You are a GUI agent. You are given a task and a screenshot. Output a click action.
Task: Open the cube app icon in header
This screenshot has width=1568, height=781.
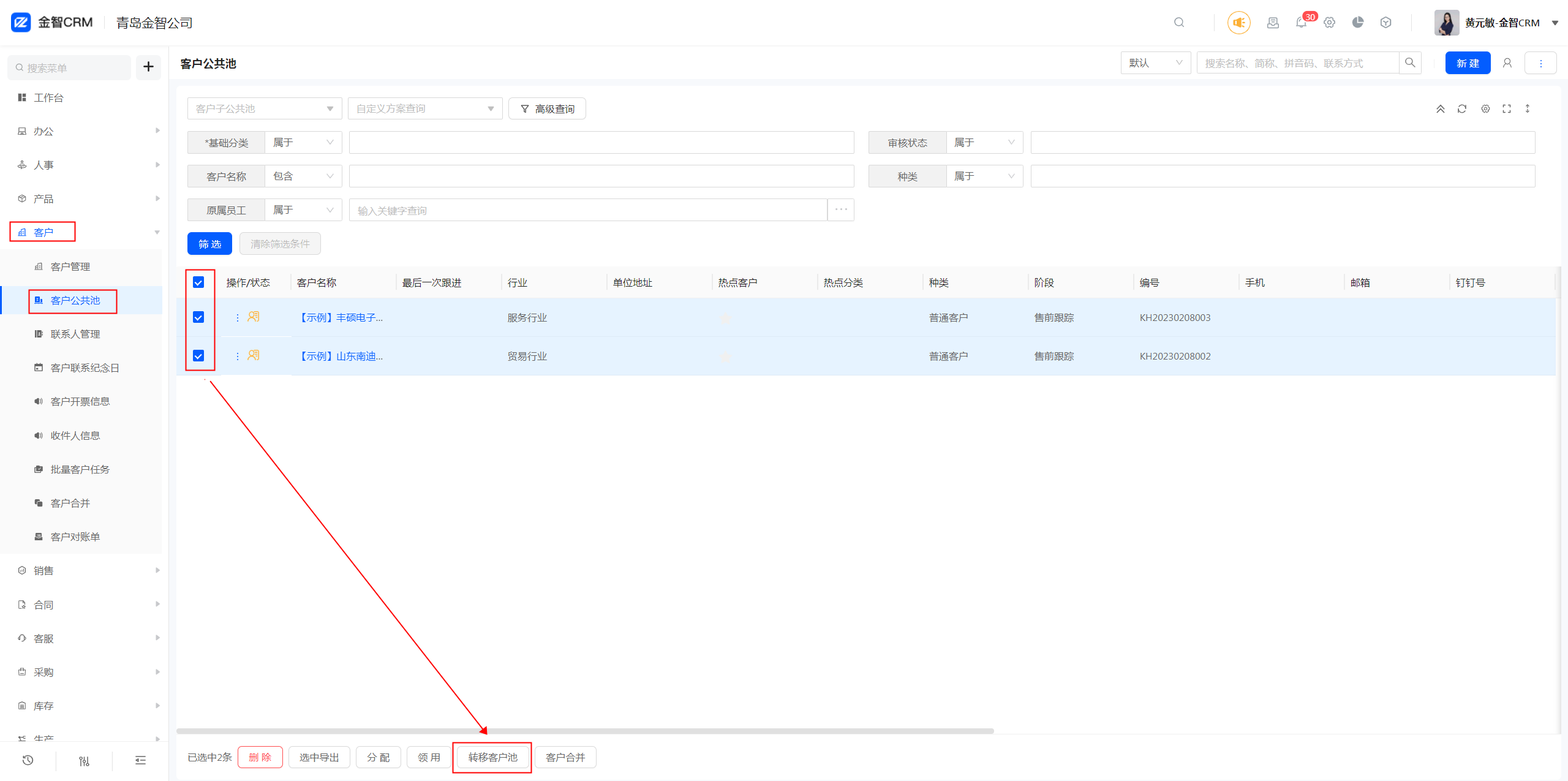click(x=1385, y=23)
